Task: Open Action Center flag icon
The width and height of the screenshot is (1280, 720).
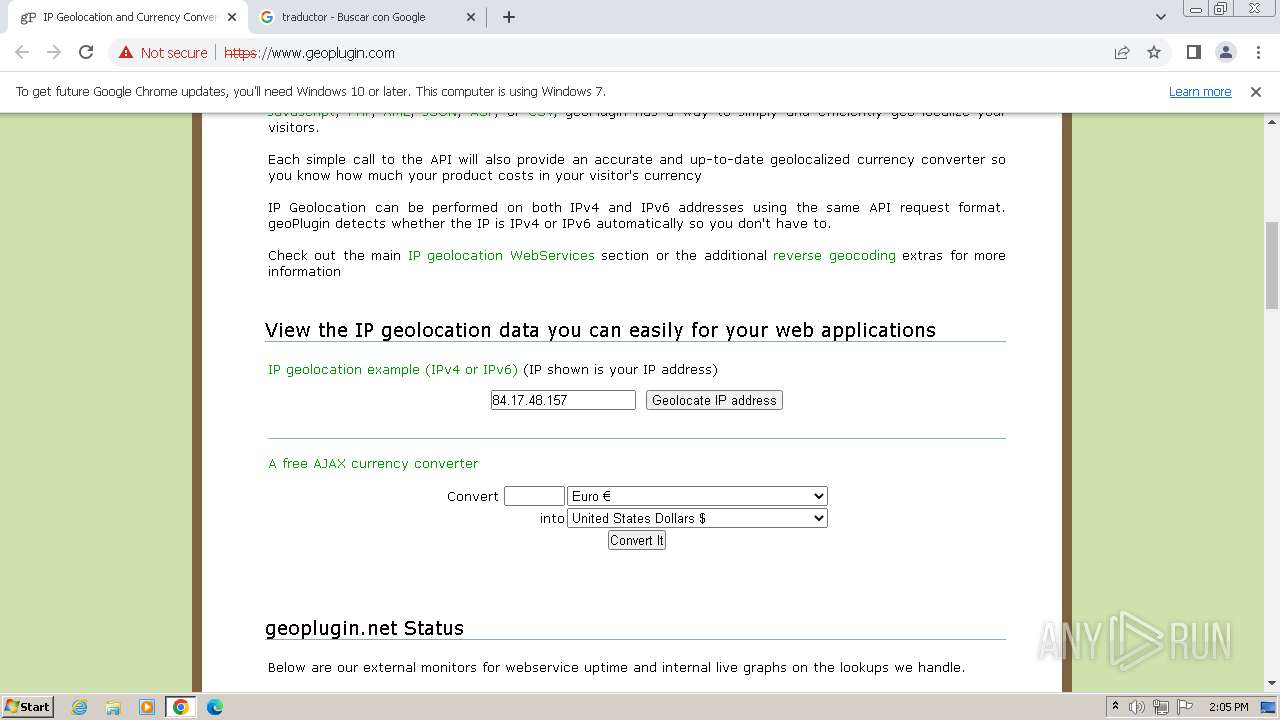Action: point(1185,707)
